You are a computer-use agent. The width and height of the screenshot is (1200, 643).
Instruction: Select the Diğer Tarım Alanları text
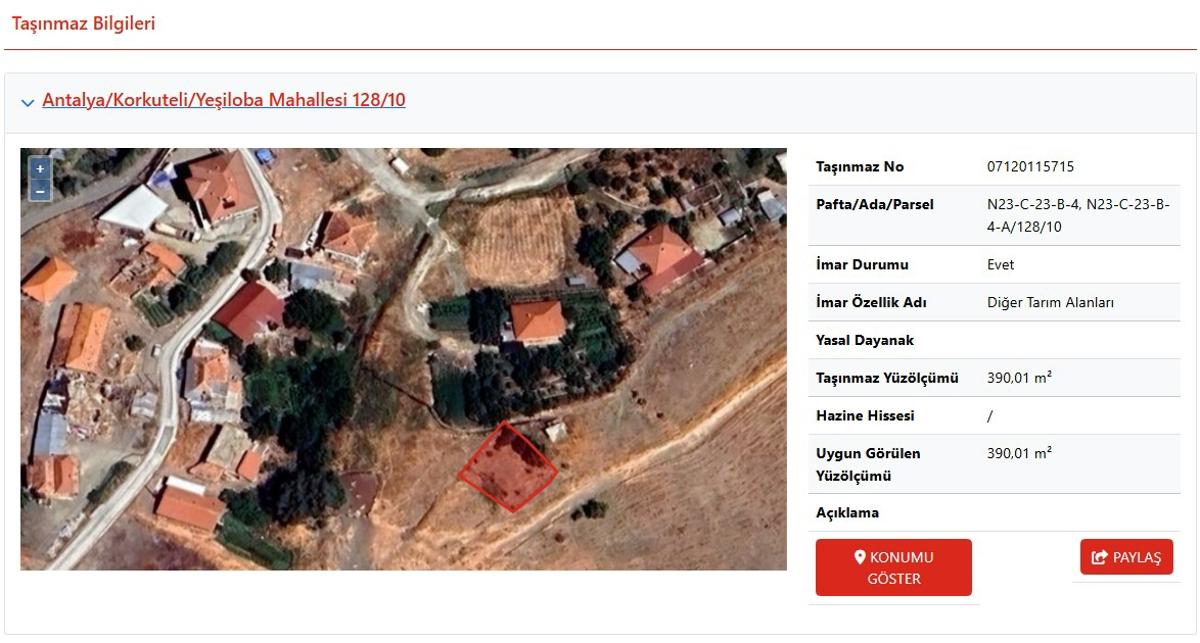pyautogui.click(x=1050, y=303)
